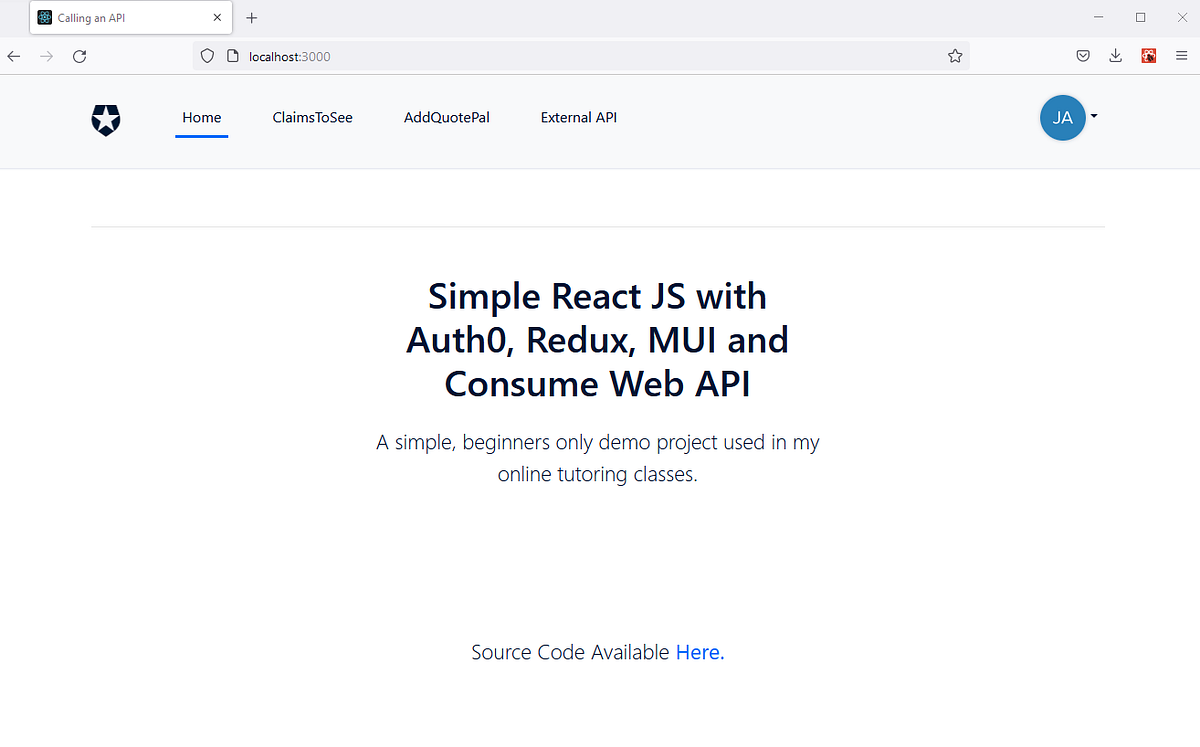This screenshot has height=747, width=1200.
Task: Select ClaimsToSee in the navigation
Action: click(313, 117)
